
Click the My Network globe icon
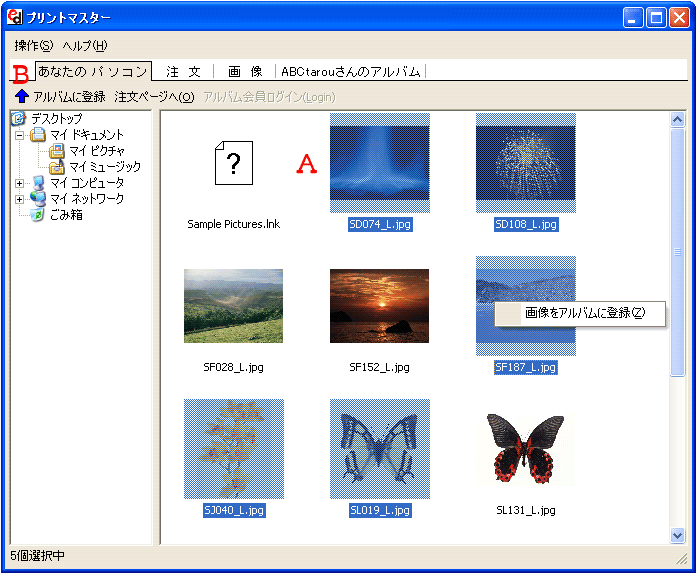tap(38, 198)
